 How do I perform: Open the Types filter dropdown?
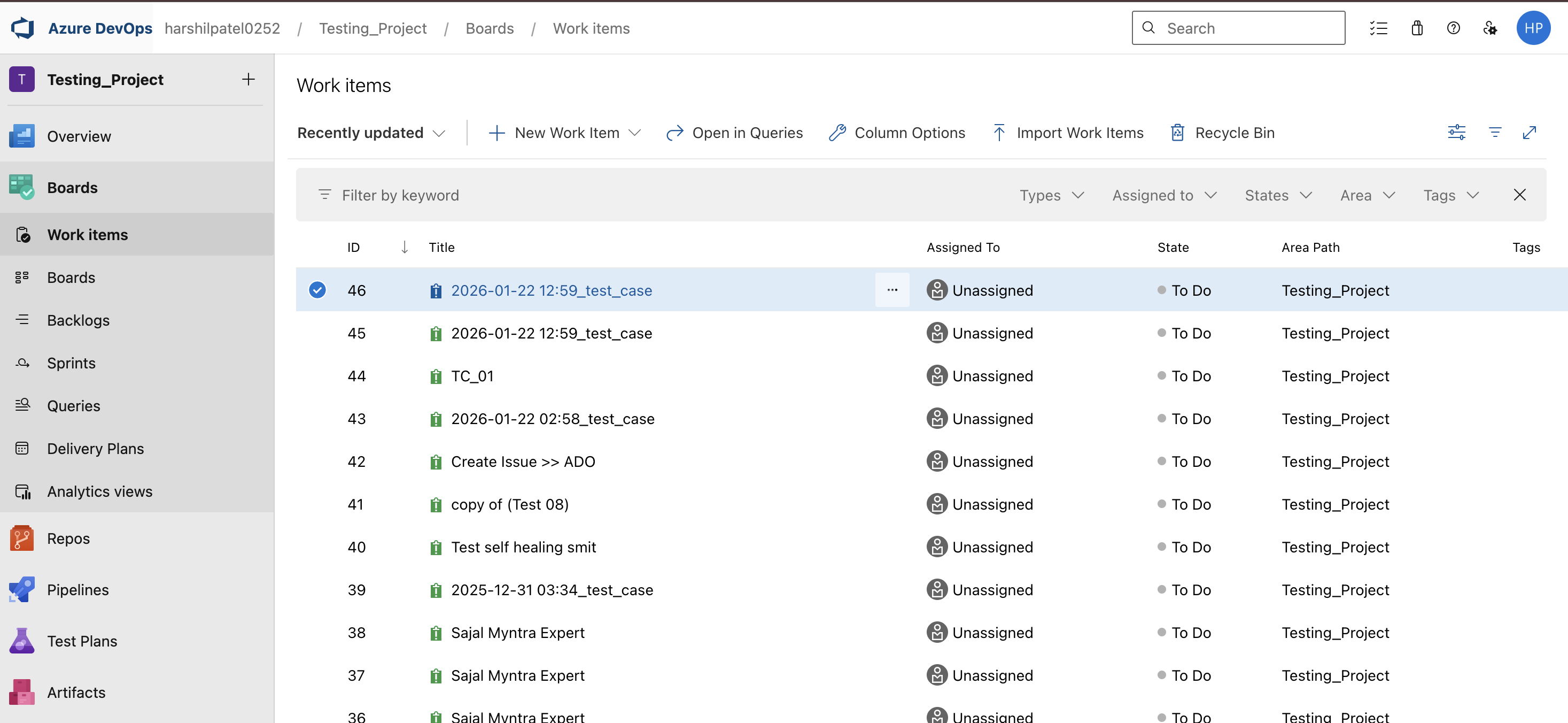1052,196
